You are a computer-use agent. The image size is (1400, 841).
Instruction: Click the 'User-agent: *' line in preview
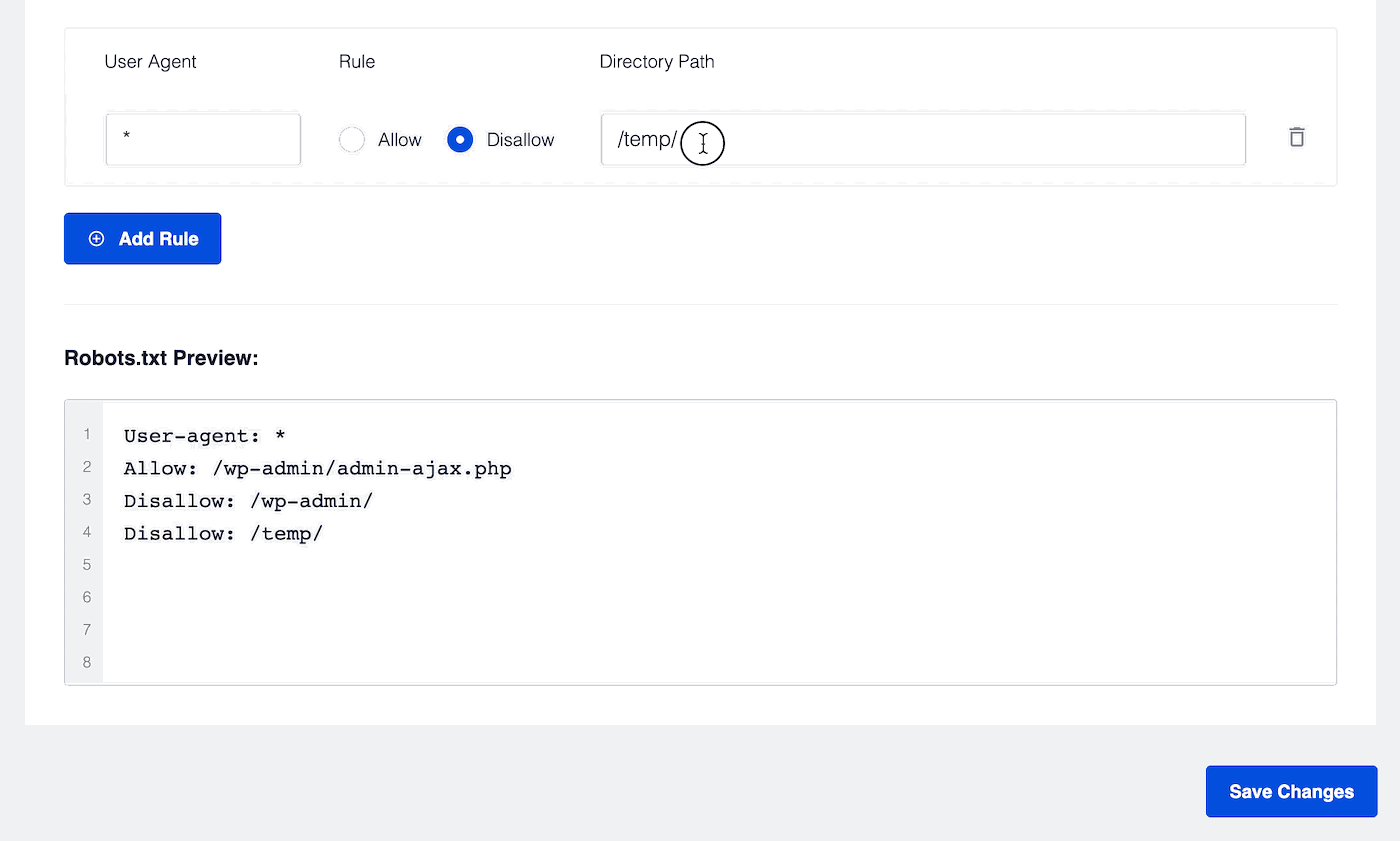coord(205,436)
